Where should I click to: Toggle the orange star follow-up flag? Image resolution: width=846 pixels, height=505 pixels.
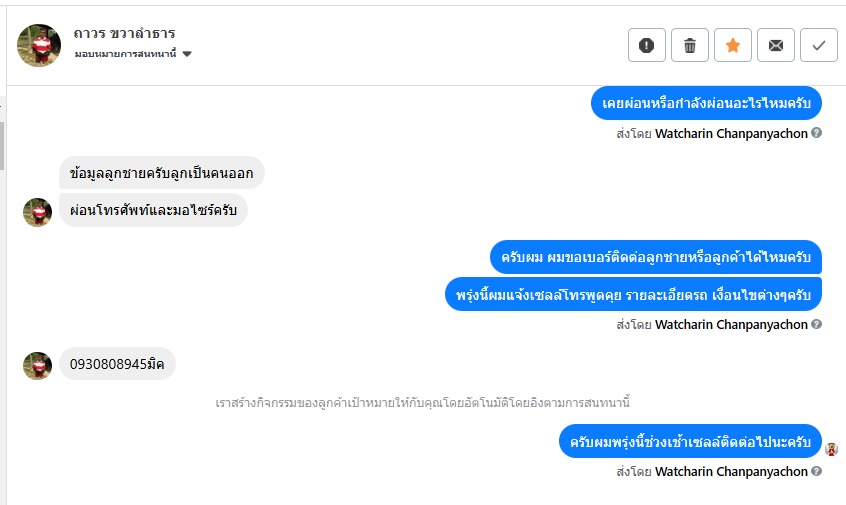(x=732, y=45)
